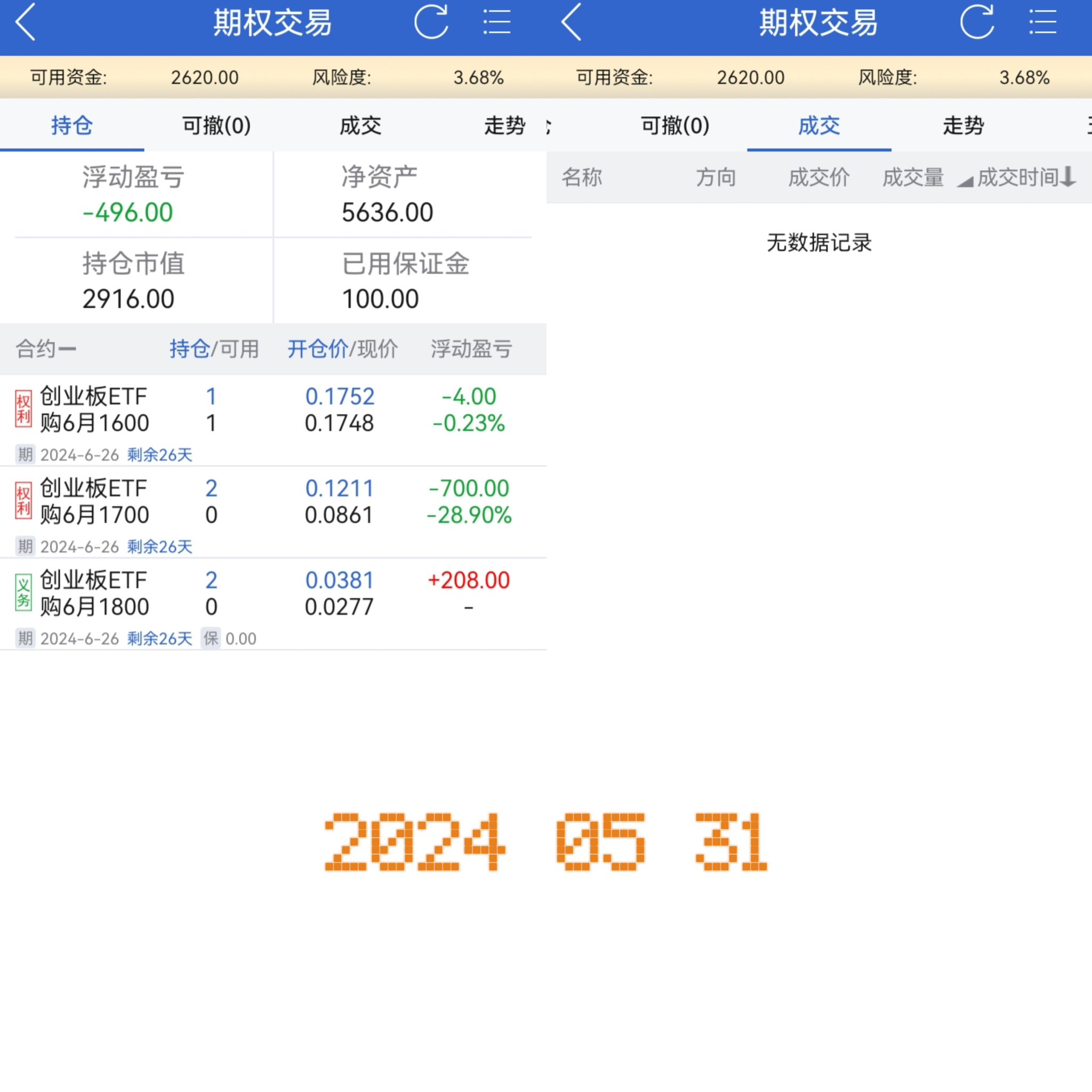Viewport: 1092px width, 1092px height.
Task: Toggle the 持仓/可用 column header
Action: tap(214, 349)
